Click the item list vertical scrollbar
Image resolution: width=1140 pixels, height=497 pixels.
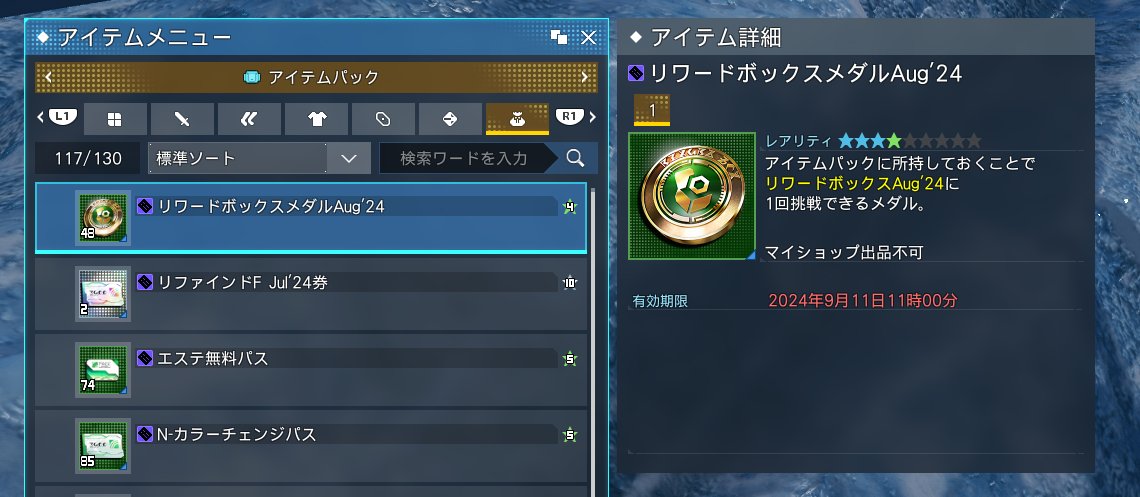coord(593,342)
